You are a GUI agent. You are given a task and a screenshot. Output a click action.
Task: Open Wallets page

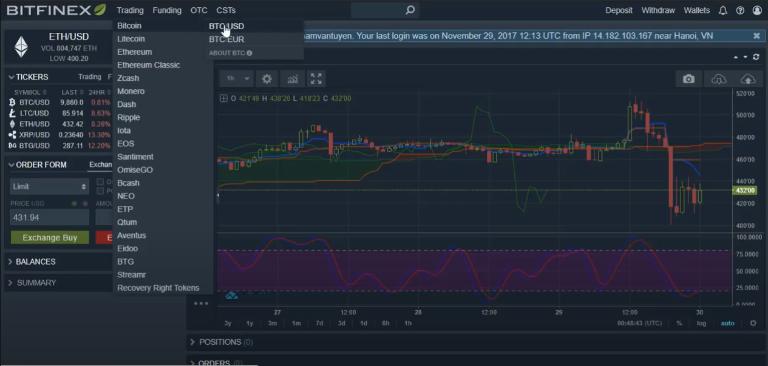coord(696,10)
